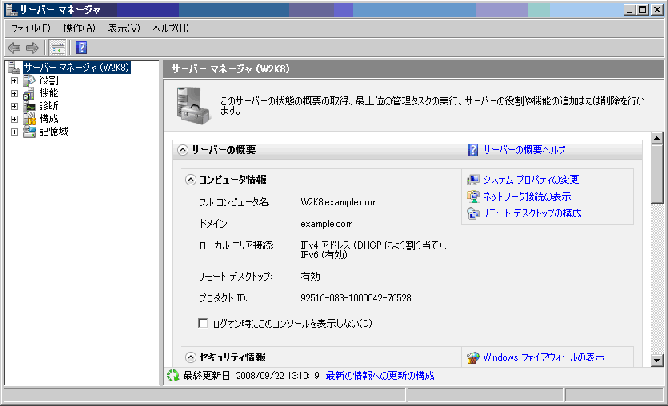Click the Back arrow toolbar icon

(x=14, y=48)
